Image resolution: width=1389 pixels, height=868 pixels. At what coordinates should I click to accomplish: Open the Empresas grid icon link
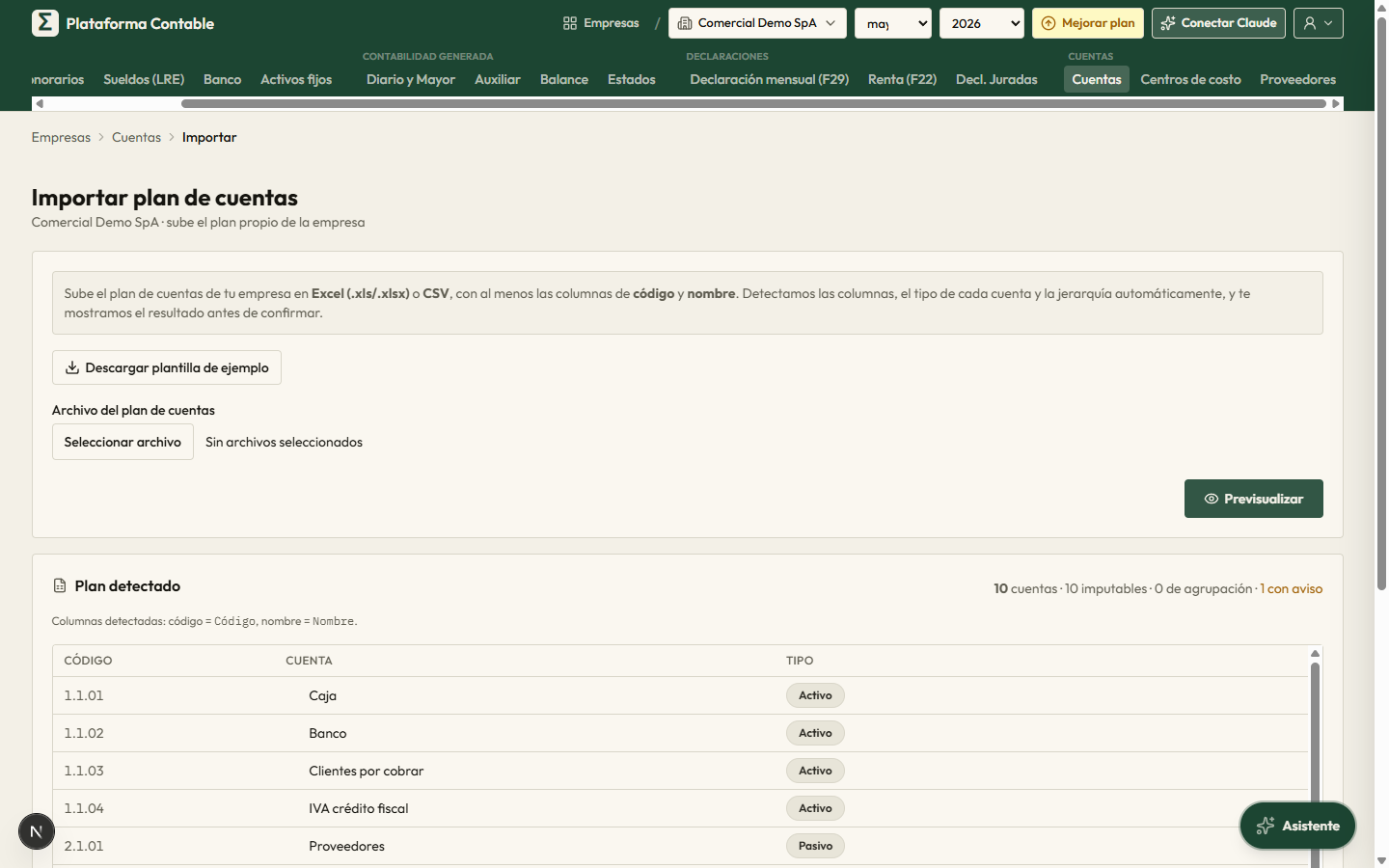point(601,23)
